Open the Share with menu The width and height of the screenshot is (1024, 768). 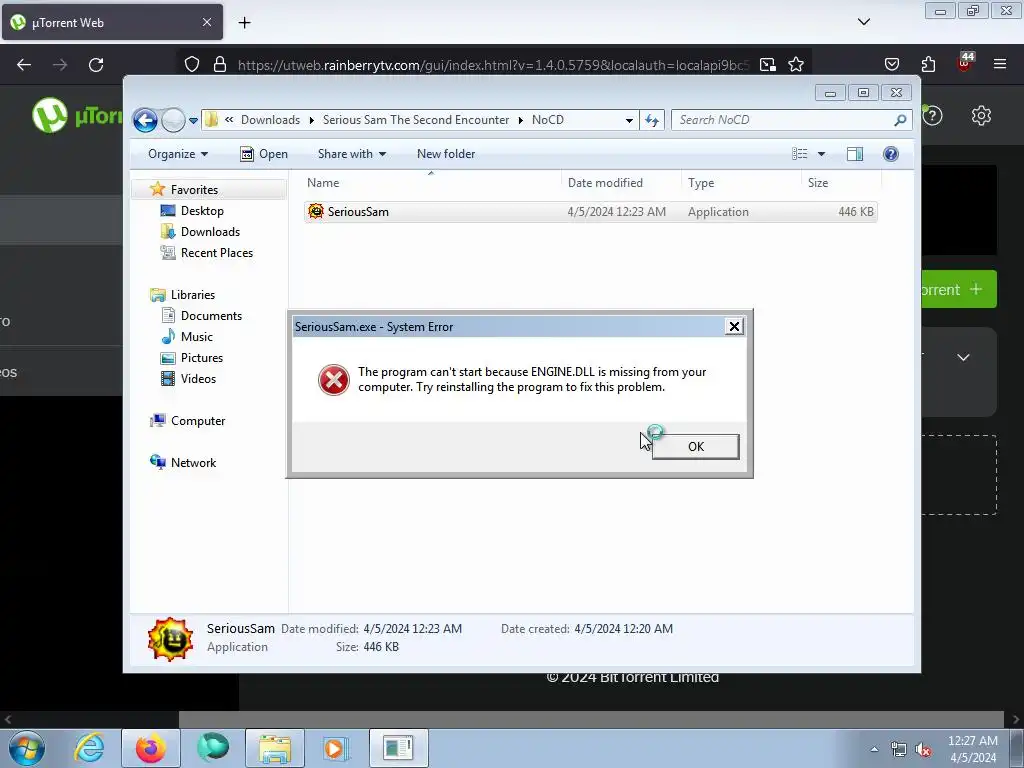[x=352, y=154]
